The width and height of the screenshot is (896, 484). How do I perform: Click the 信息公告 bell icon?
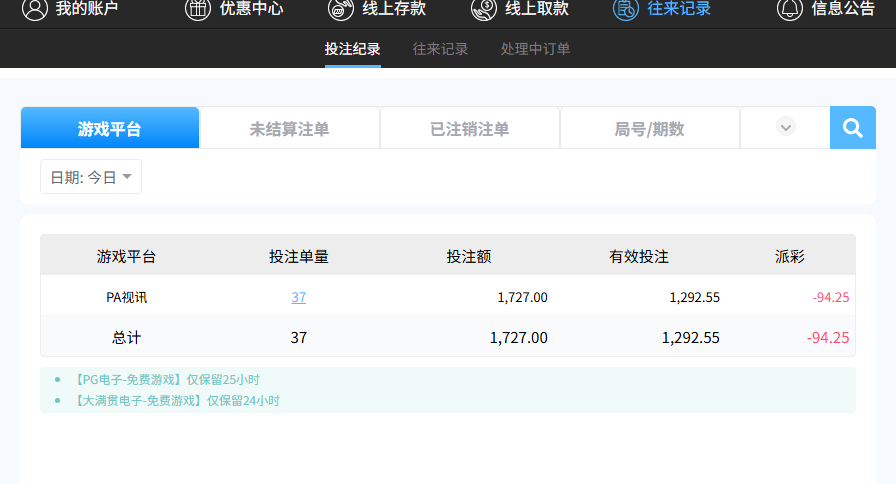pos(790,9)
